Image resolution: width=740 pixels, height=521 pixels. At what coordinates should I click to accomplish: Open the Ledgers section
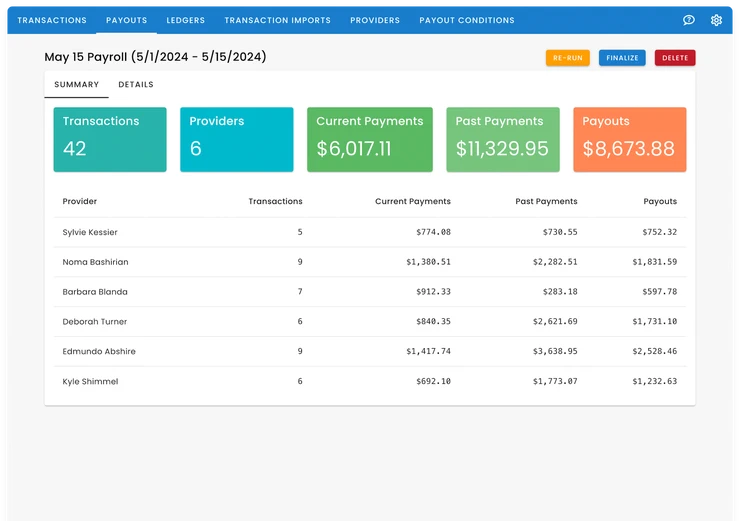185,20
